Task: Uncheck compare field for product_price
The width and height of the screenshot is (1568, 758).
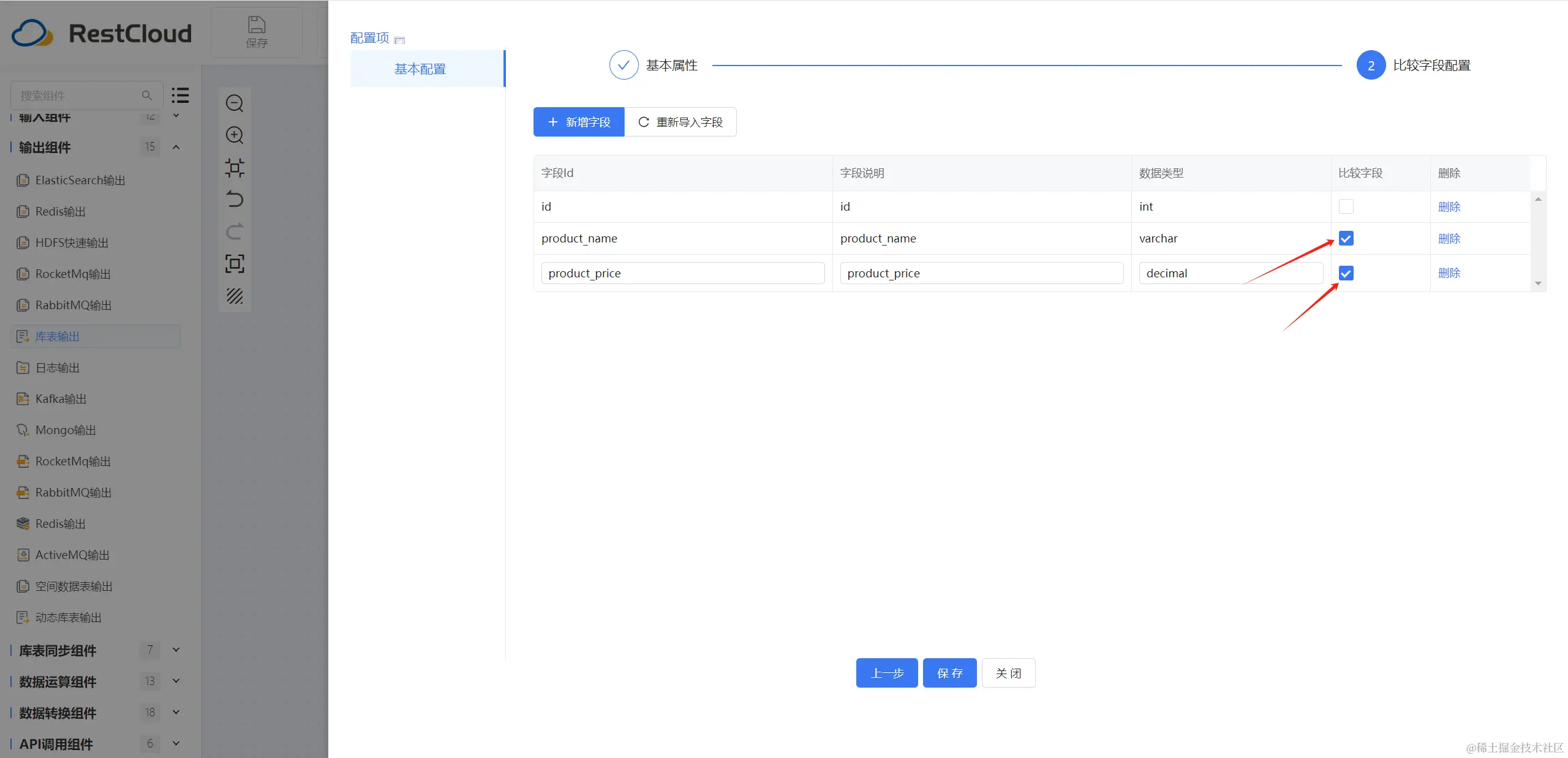Action: (x=1346, y=273)
